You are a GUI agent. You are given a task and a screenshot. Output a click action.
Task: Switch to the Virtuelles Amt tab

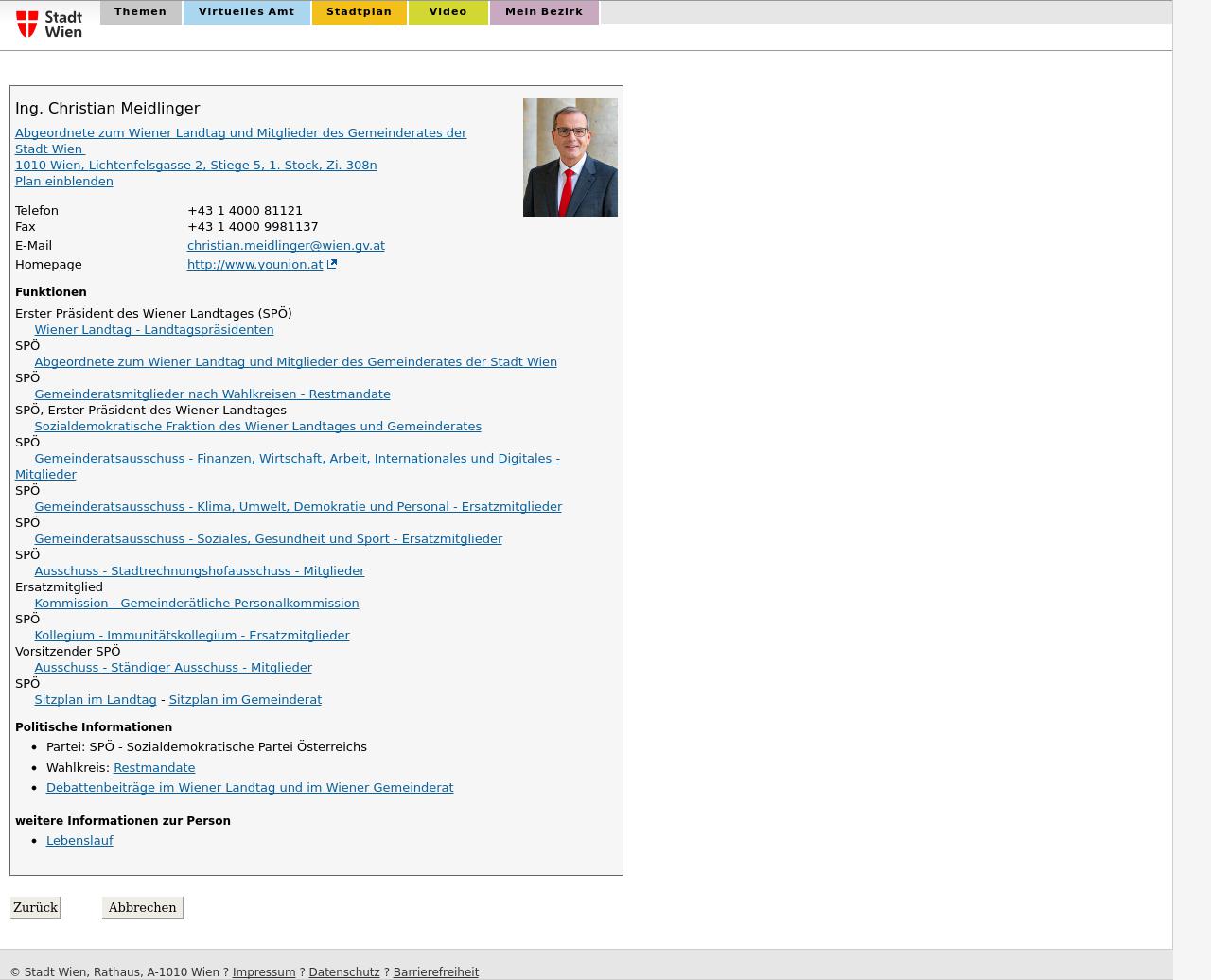(x=246, y=12)
